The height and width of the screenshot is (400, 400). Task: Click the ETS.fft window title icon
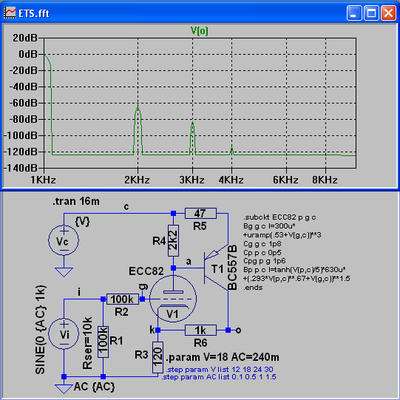pyautogui.click(x=10, y=13)
